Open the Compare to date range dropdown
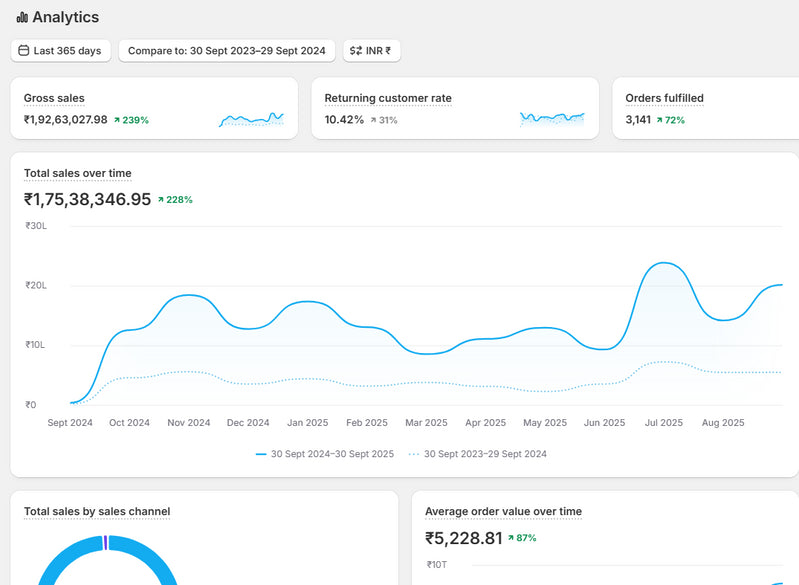This screenshot has width=799, height=585. pos(226,51)
